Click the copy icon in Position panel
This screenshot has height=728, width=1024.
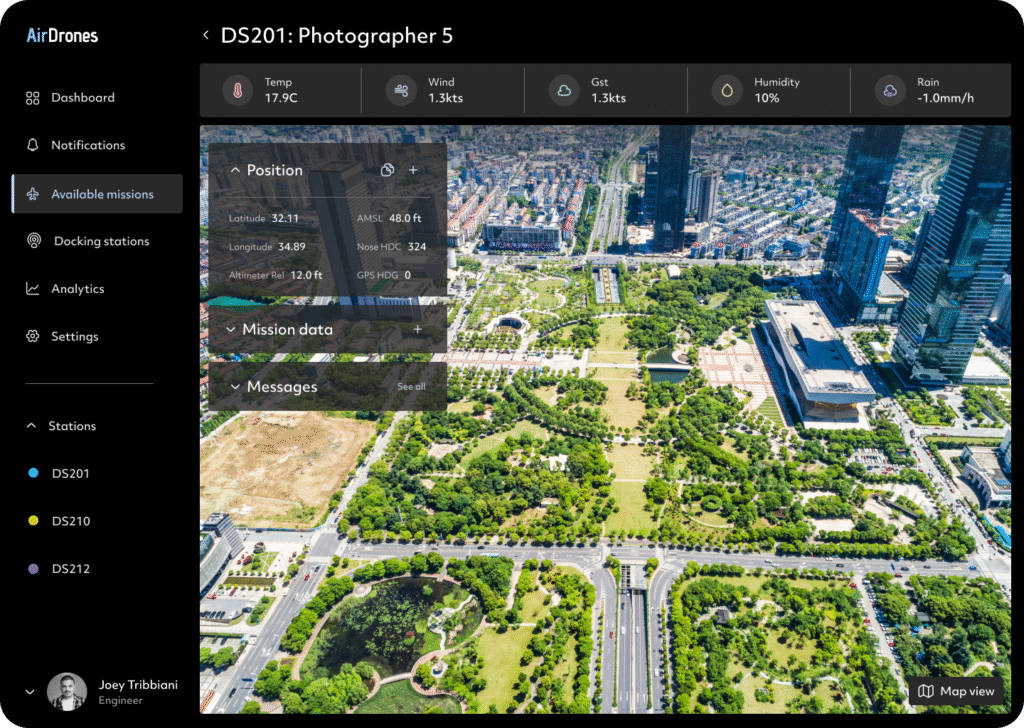[388, 171]
